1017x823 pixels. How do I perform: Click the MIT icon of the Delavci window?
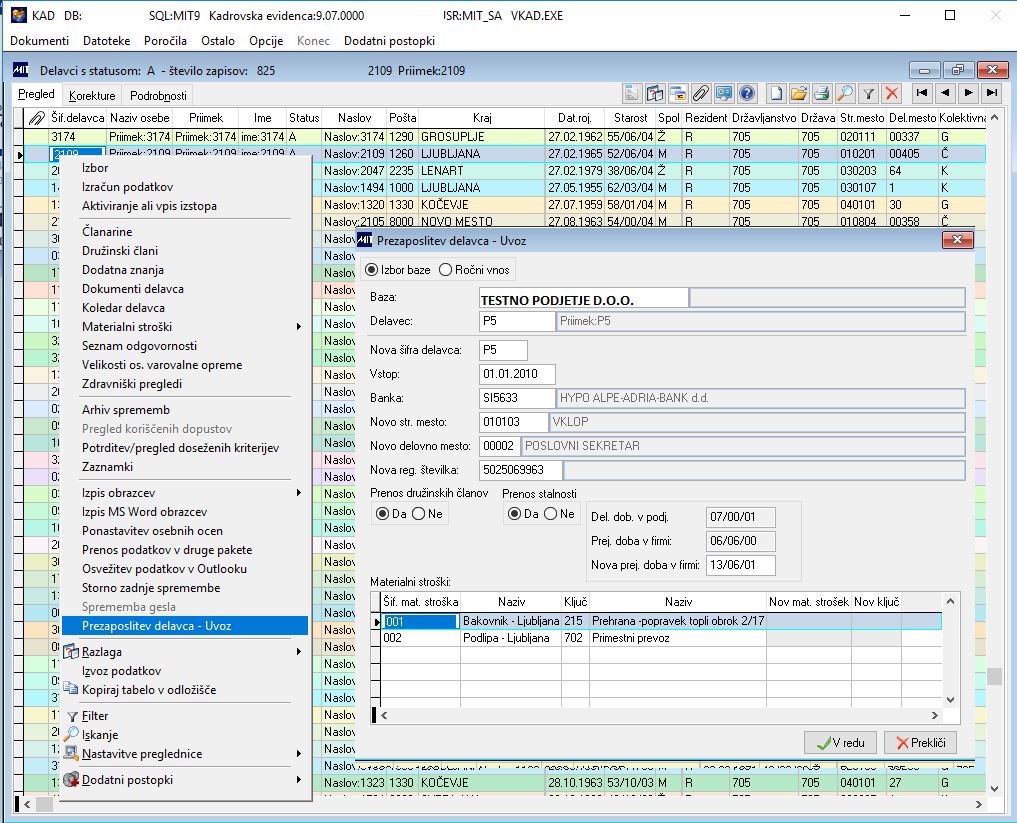tap(21, 70)
